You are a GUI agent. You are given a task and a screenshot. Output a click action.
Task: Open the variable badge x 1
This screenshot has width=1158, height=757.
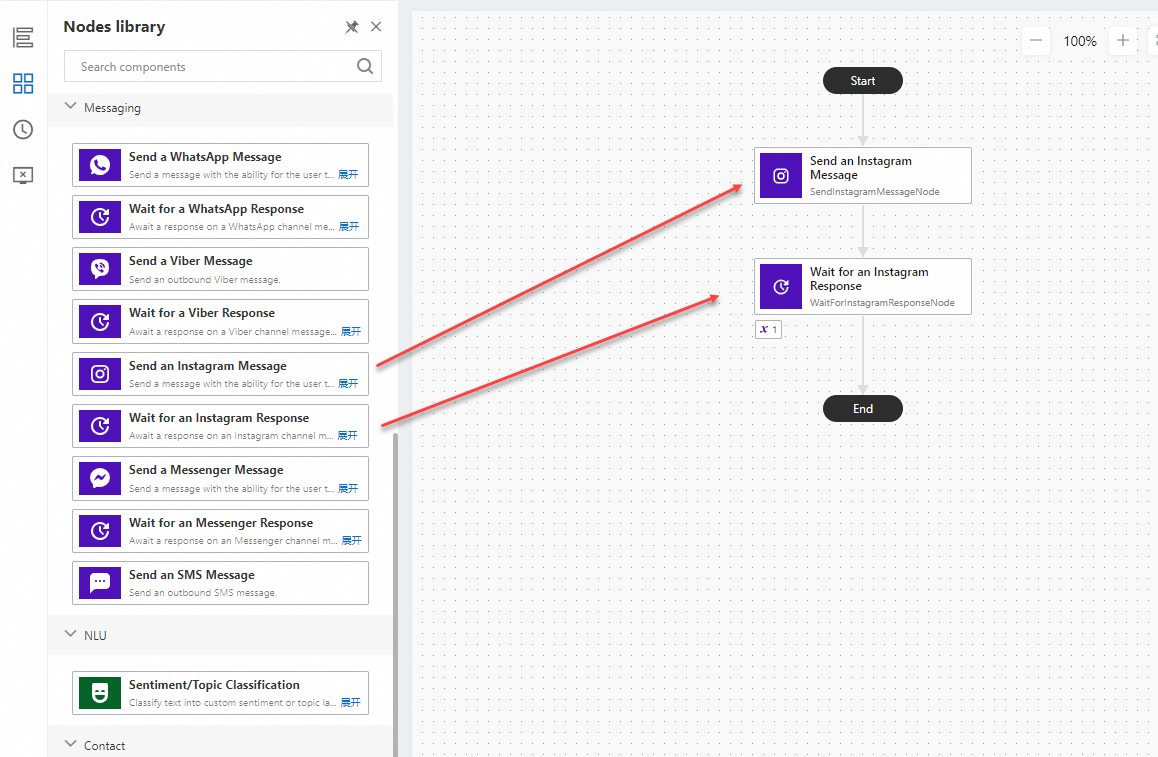point(768,329)
